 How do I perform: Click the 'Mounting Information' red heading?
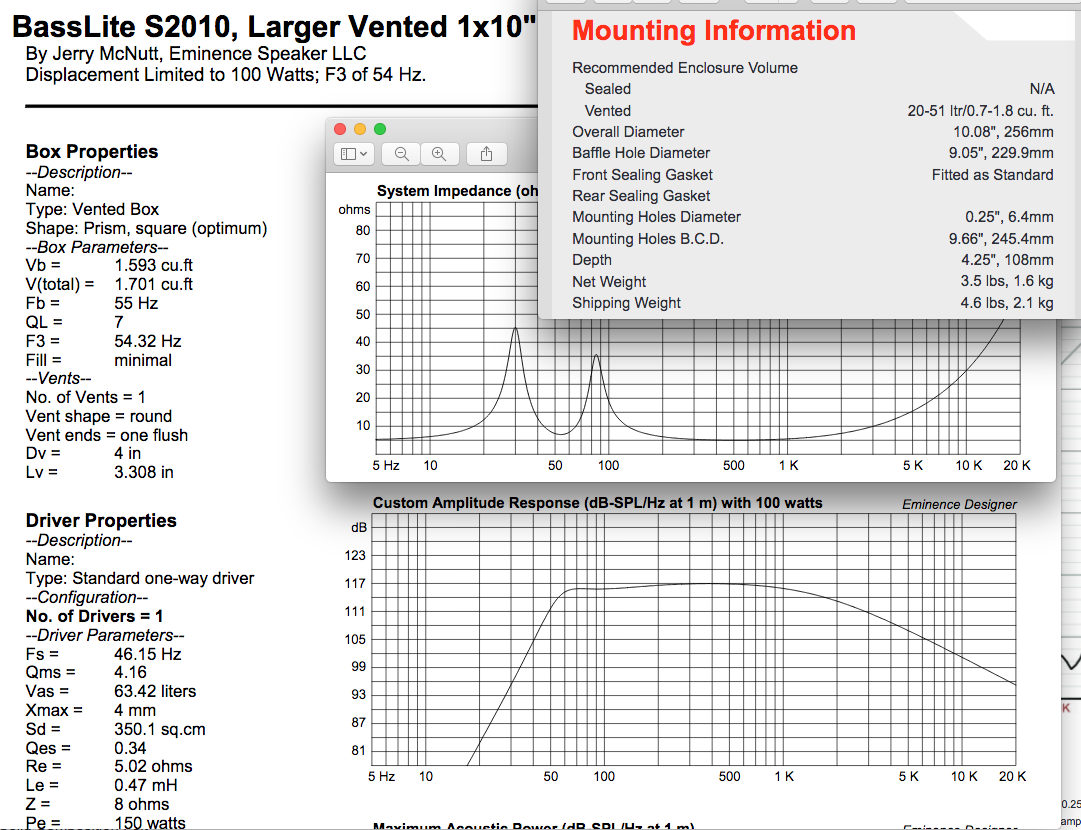714,30
